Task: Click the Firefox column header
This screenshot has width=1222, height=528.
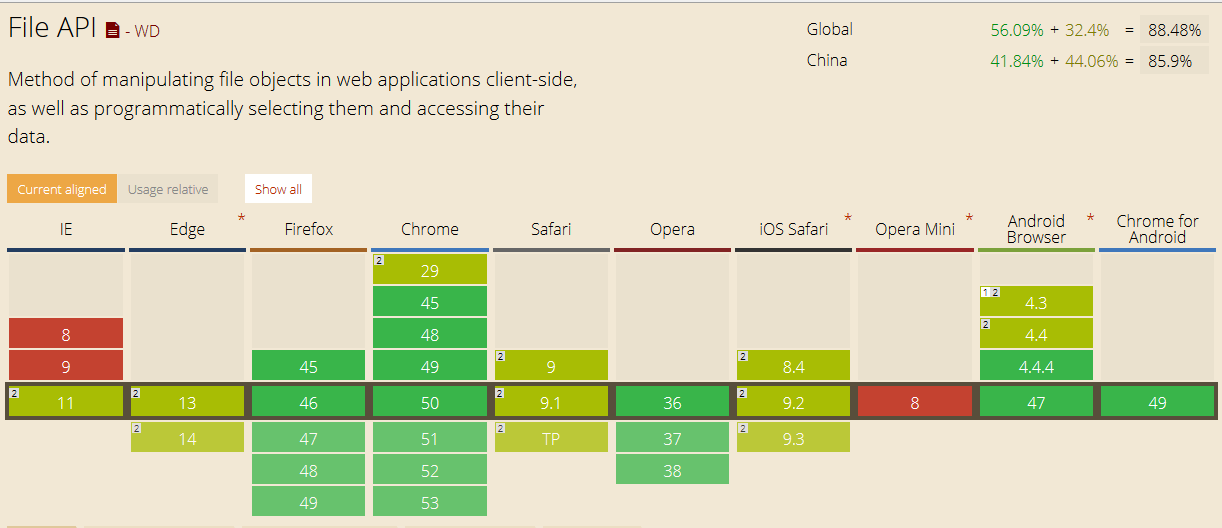Action: [x=309, y=229]
